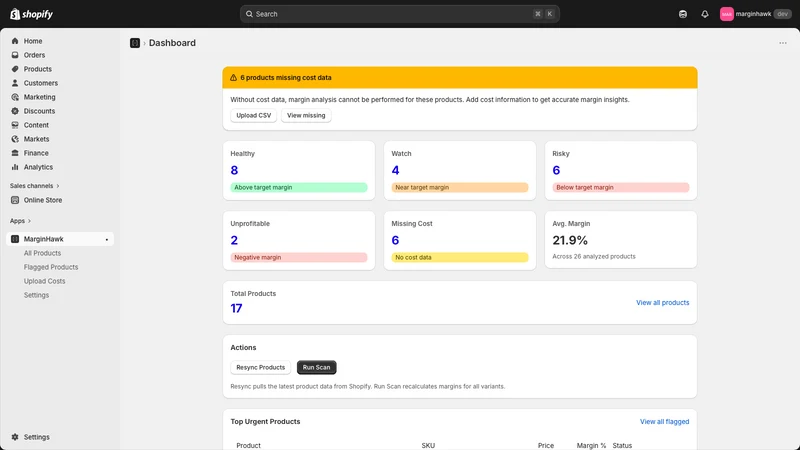
Task: Click the Upload CSV button
Action: coord(254,115)
